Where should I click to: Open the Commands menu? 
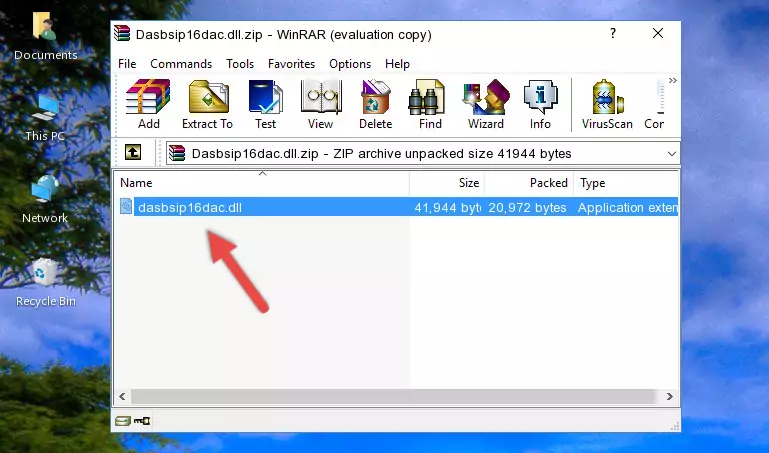click(181, 64)
